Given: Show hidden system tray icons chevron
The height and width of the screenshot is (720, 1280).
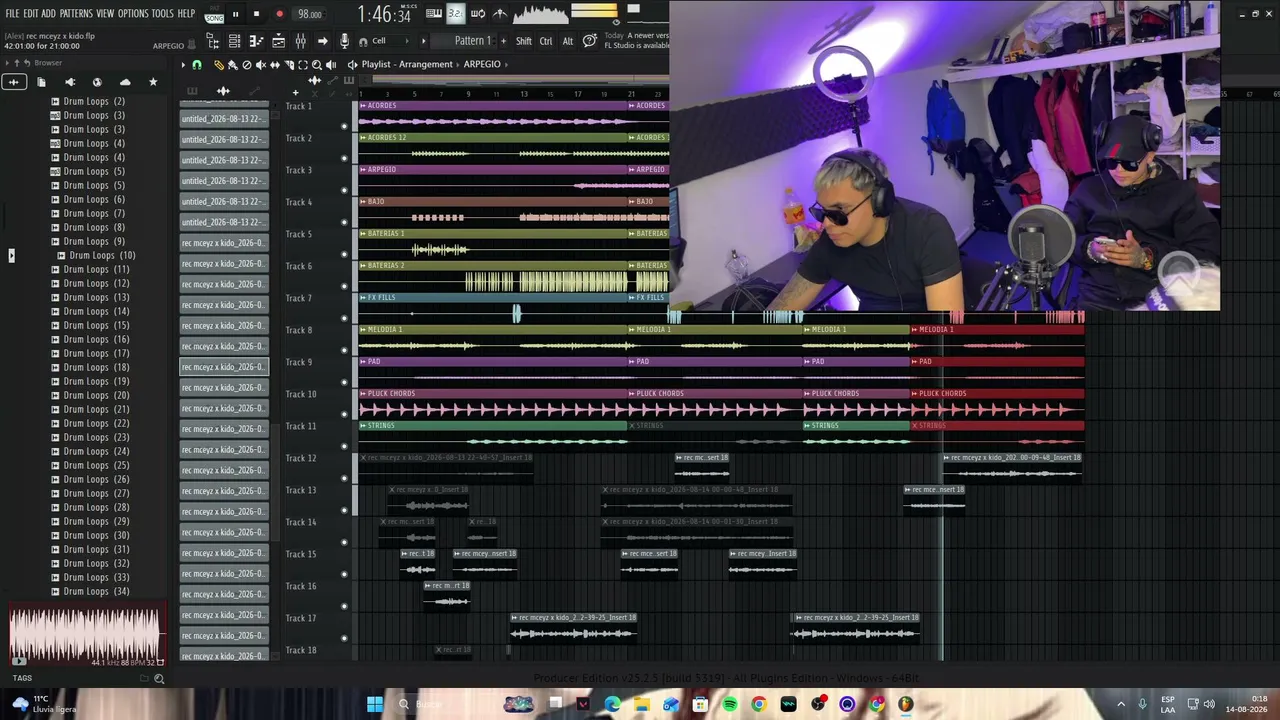Looking at the screenshot, I should click(x=1120, y=705).
